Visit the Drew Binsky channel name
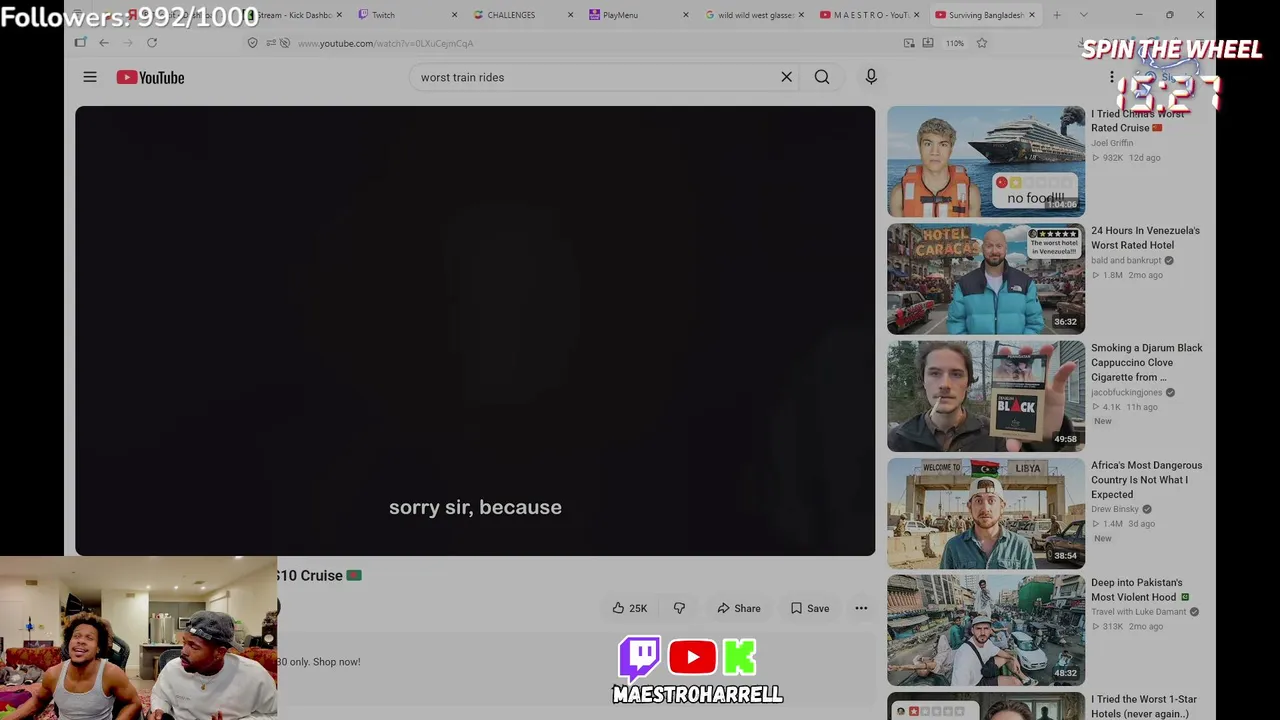Image resolution: width=1280 pixels, height=720 pixels. tap(1115, 509)
